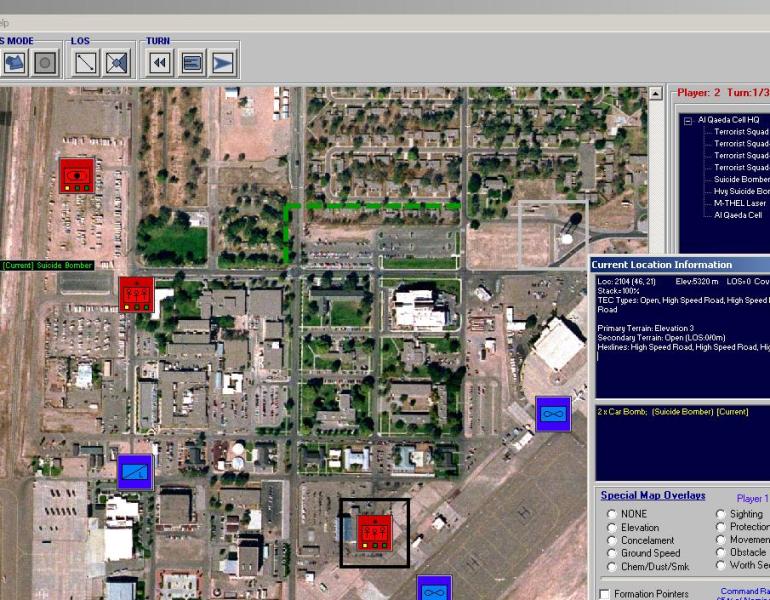This screenshot has width=770, height=600.
Task: Select Al Qaeda Cell unit in tree
Action: [738, 215]
